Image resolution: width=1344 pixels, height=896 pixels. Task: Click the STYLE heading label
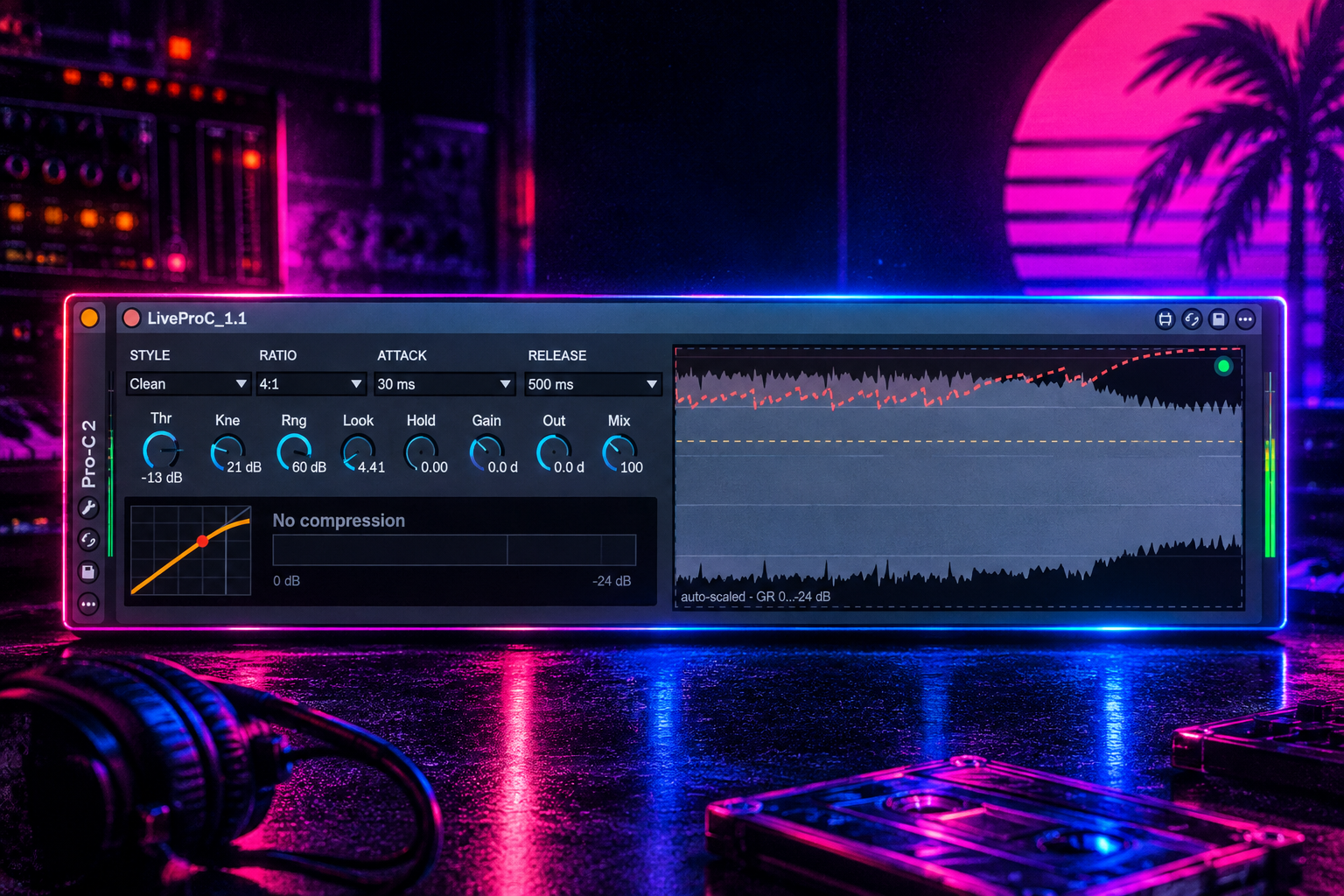pos(150,355)
